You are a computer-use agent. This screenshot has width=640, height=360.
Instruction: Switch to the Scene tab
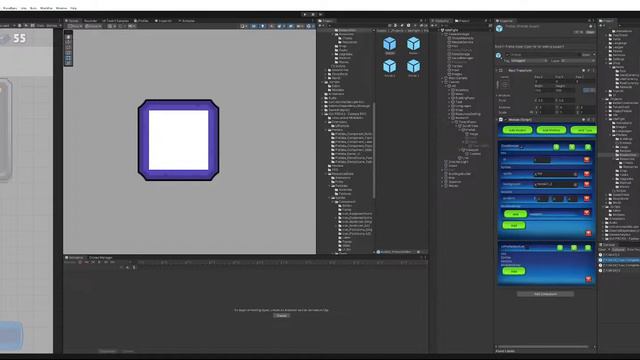pyautogui.click(x=73, y=20)
